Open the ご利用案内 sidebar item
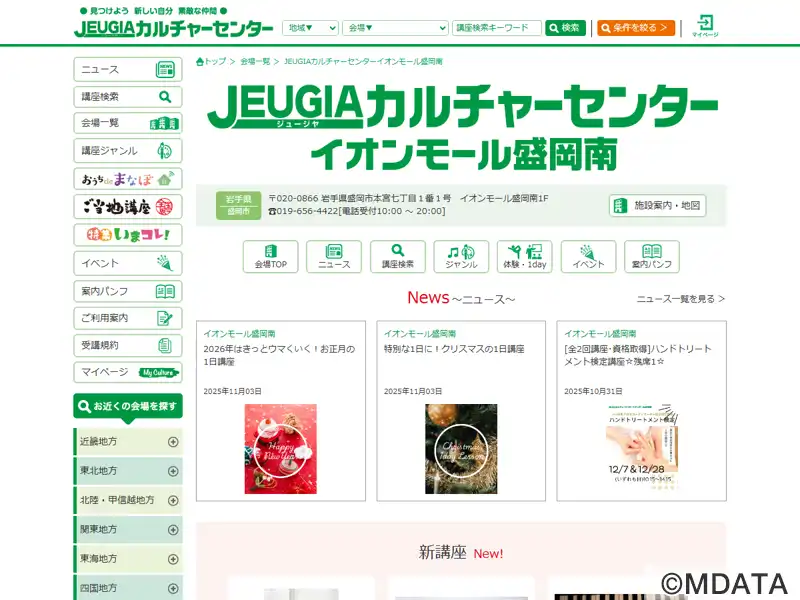800x600 pixels. tap(128, 318)
